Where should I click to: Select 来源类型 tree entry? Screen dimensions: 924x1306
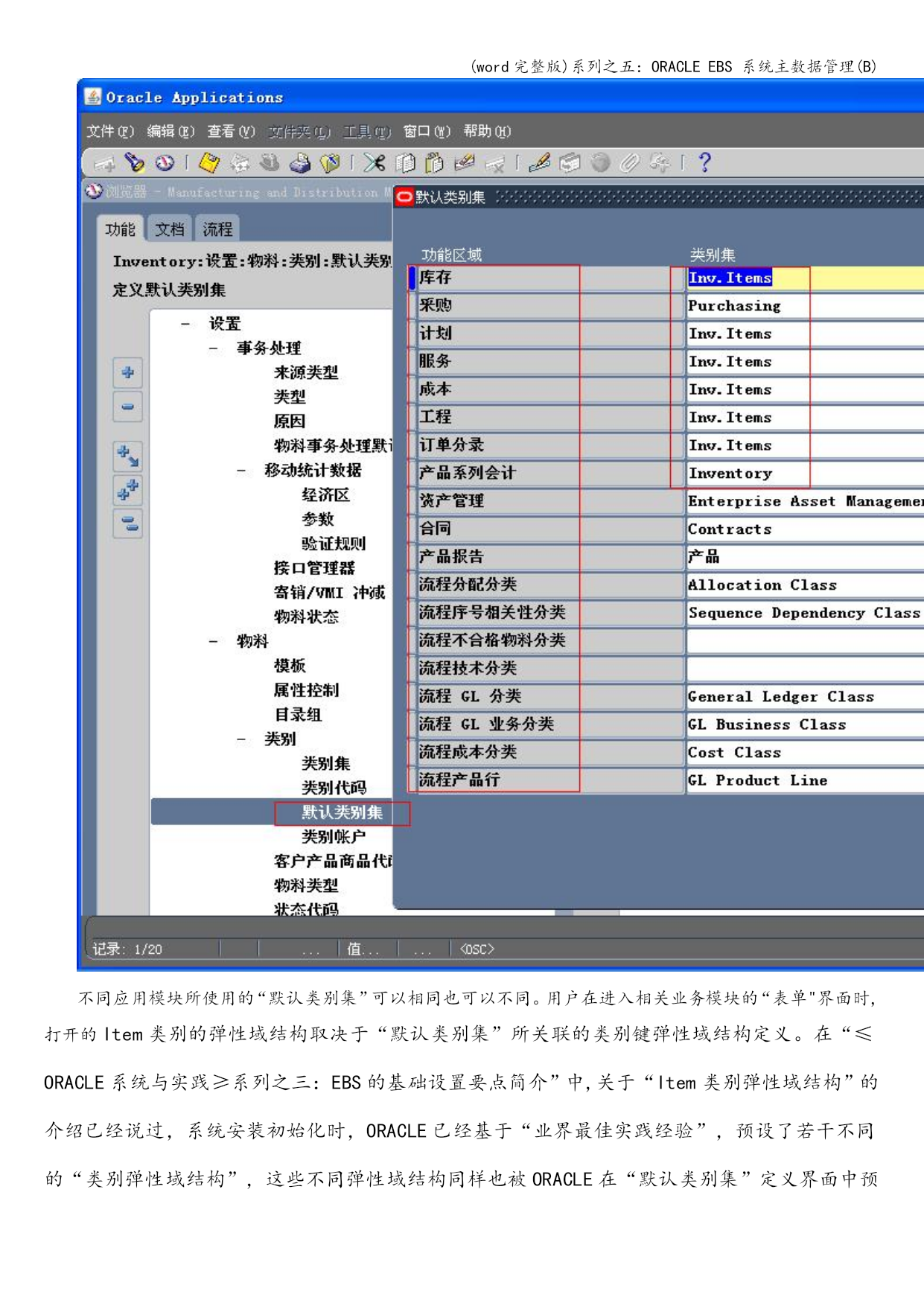click(305, 372)
